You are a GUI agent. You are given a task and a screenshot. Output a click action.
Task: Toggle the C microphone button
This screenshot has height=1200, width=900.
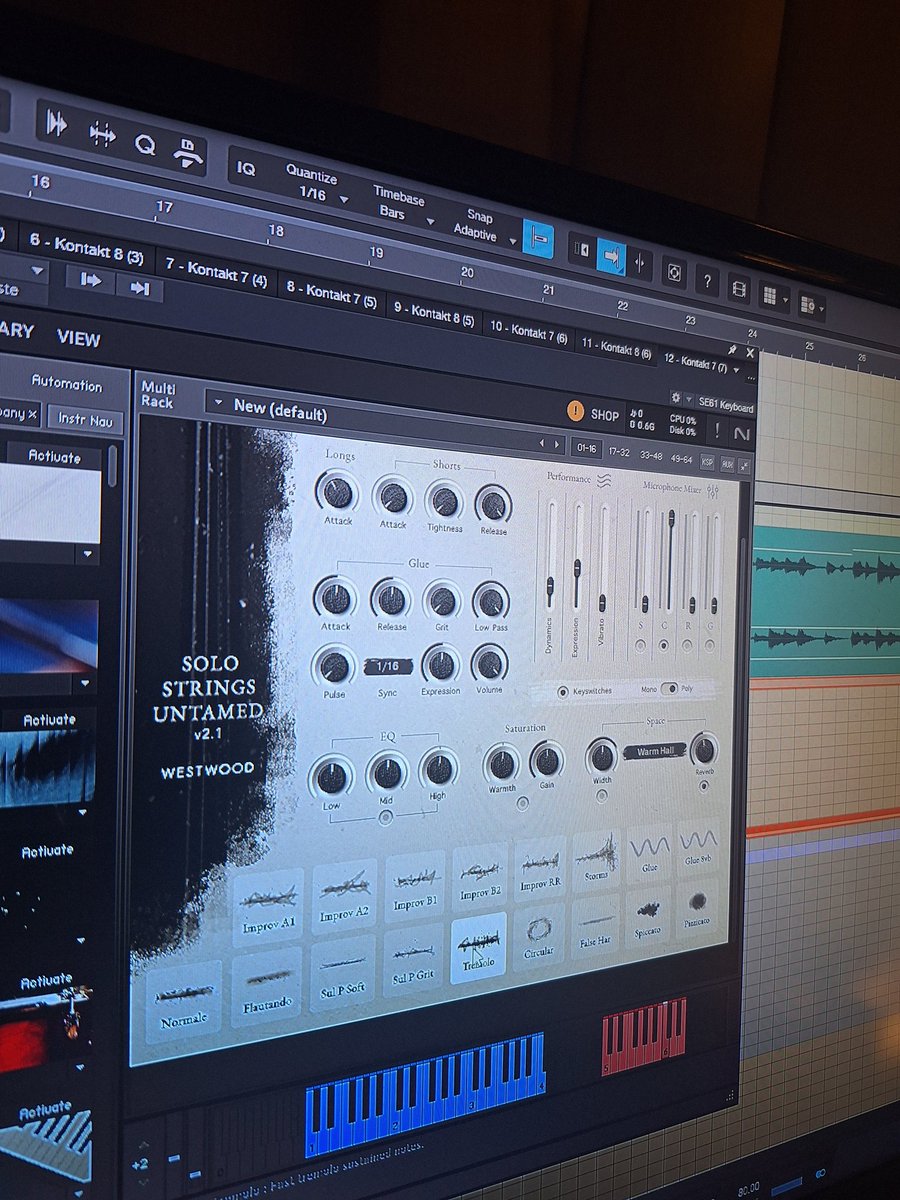(664, 646)
